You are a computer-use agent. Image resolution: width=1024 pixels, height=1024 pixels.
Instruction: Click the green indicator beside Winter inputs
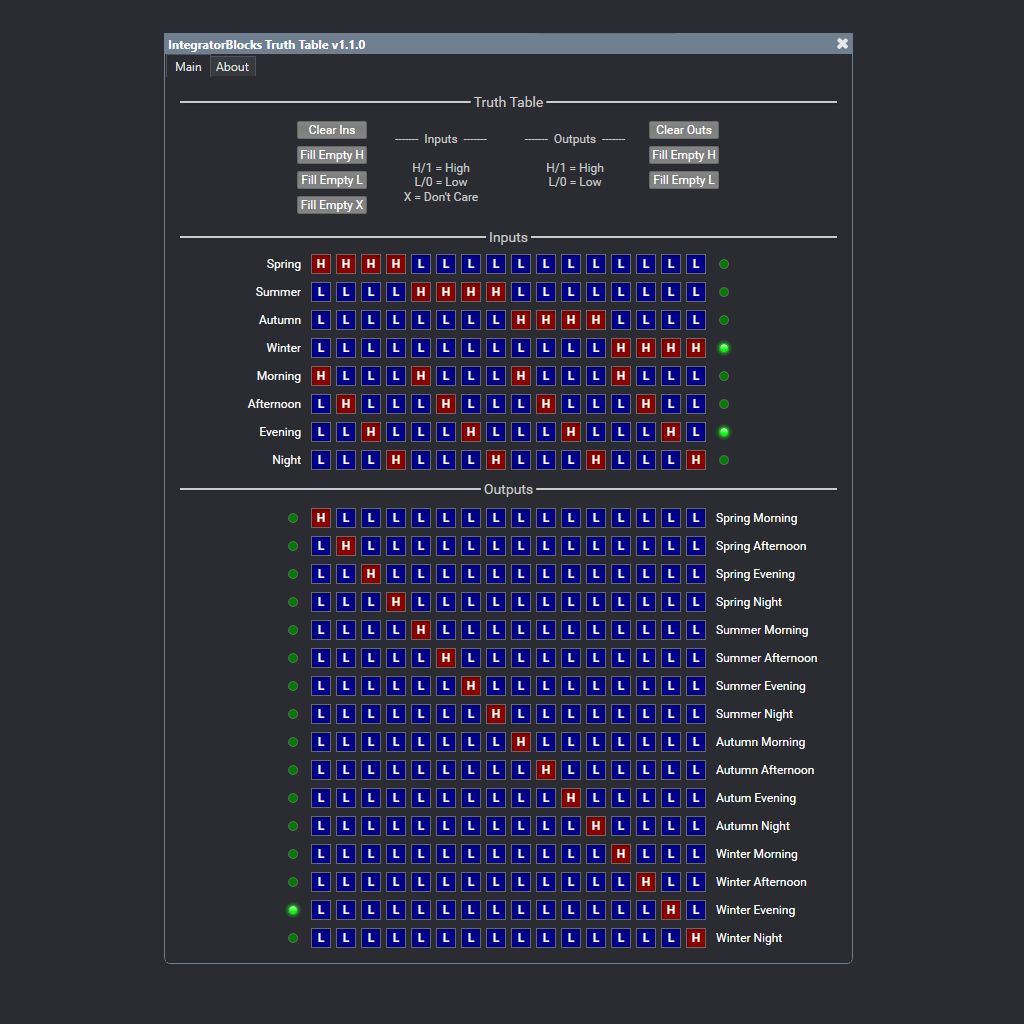pos(723,348)
